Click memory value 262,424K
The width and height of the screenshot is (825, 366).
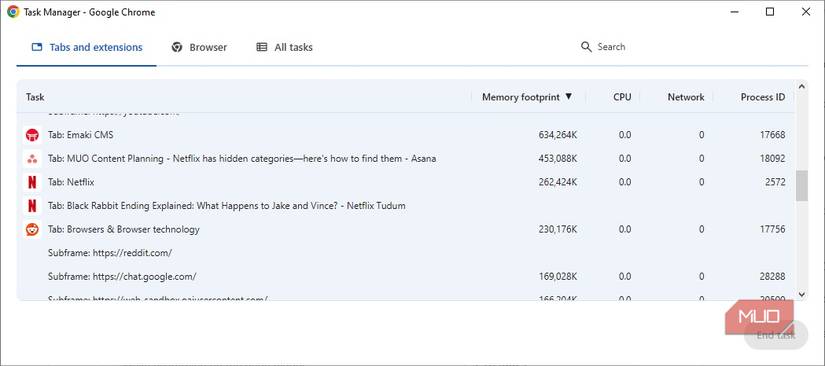point(558,182)
